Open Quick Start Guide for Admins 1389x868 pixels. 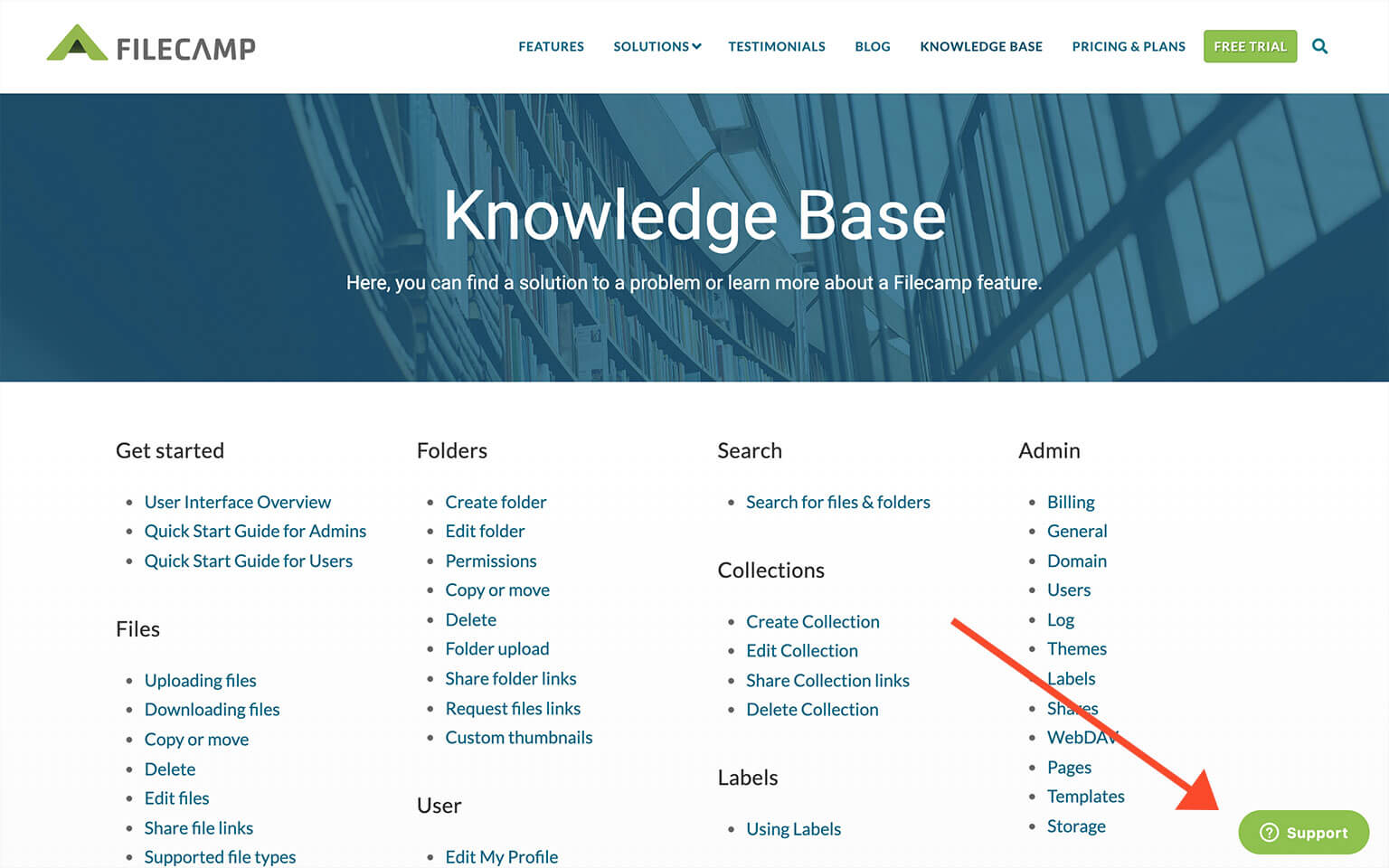click(255, 531)
